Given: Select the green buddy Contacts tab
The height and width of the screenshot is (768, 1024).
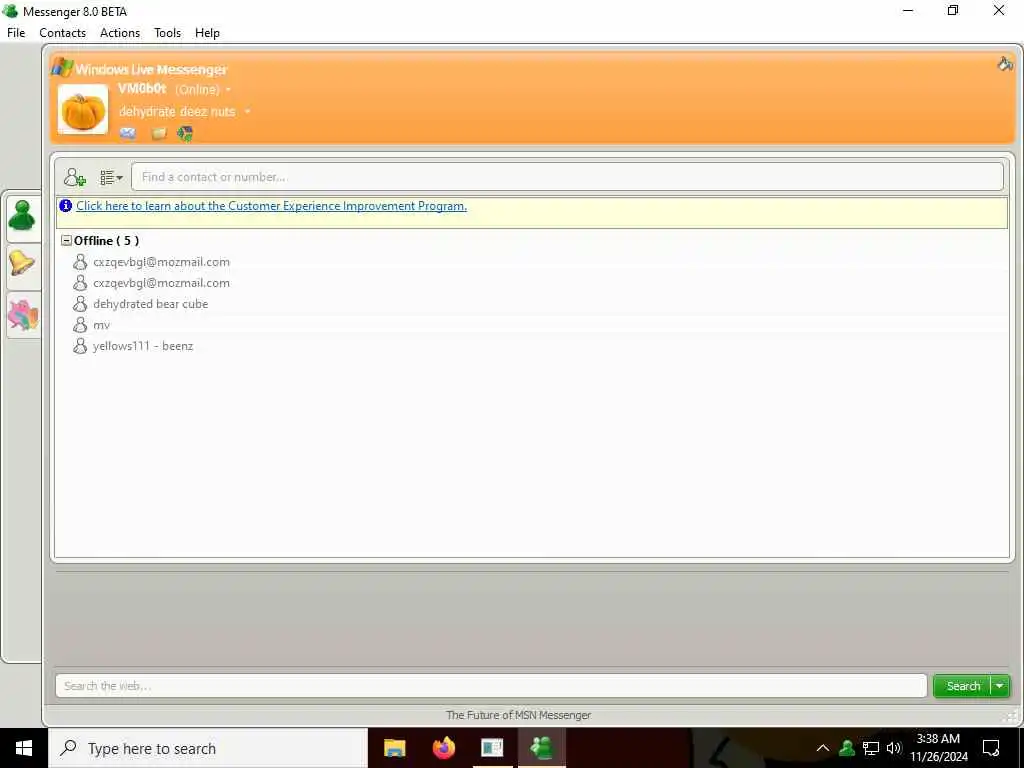Looking at the screenshot, I should tap(23, 216).
